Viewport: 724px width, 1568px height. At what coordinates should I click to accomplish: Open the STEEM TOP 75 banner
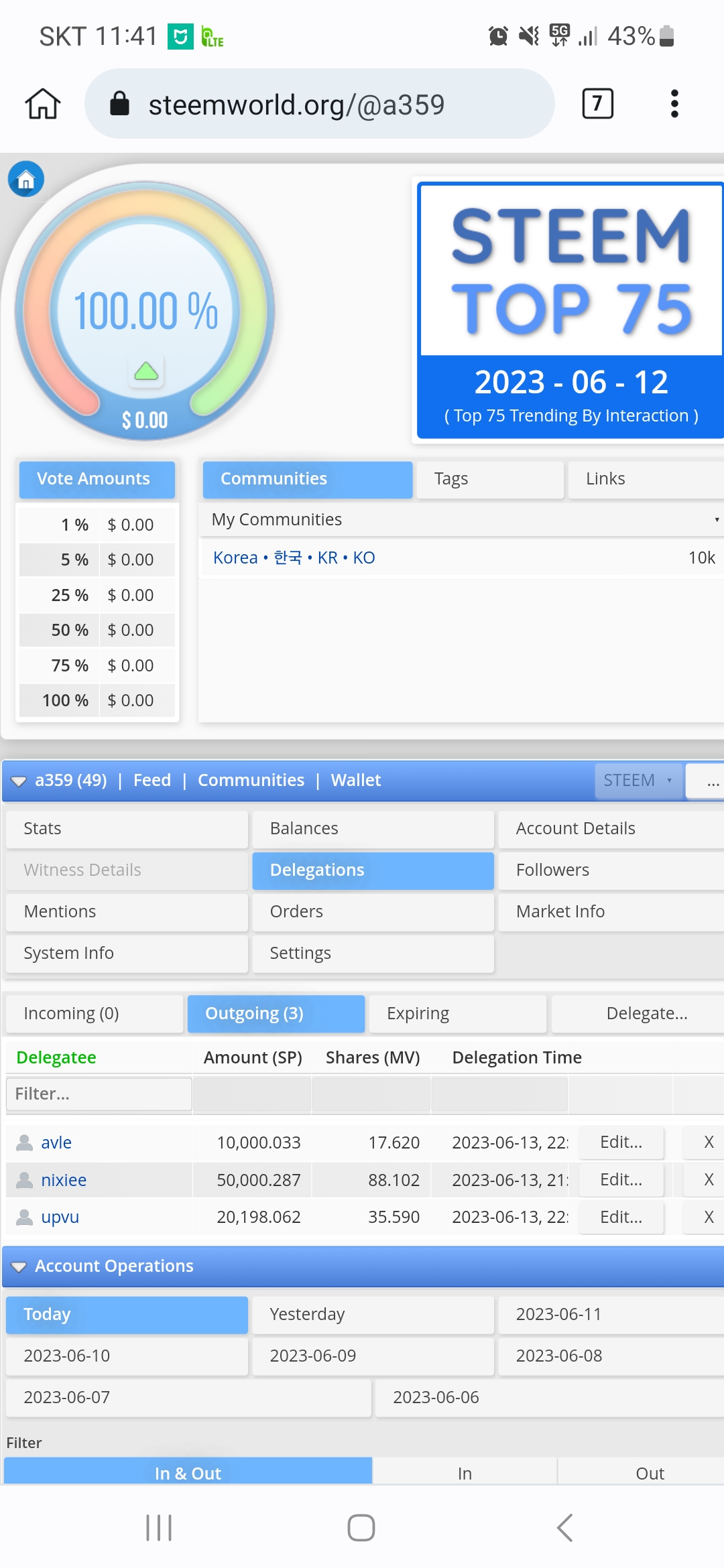(570, 311)
